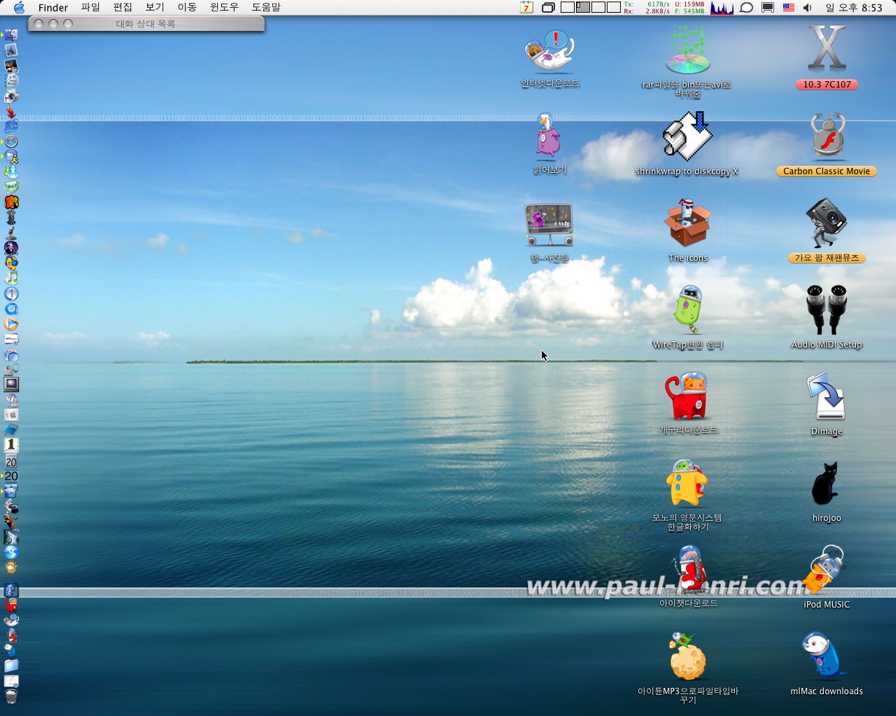The width and height of the screenshot is (896, 716).
Task: Open the Carbon Classic Movie icon
Action: 826,138
